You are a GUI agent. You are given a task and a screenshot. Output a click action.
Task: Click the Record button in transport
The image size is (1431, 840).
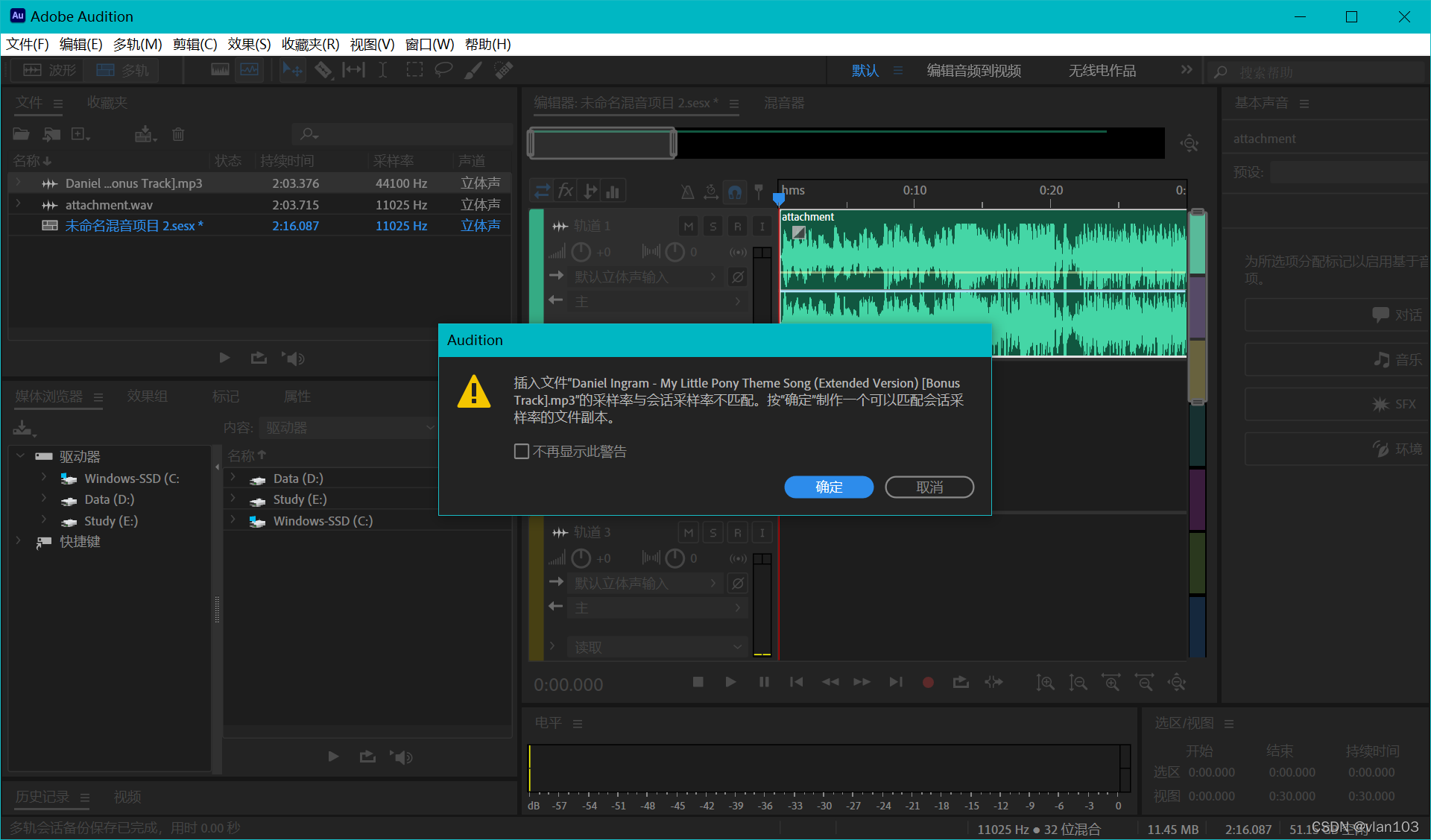928,682
